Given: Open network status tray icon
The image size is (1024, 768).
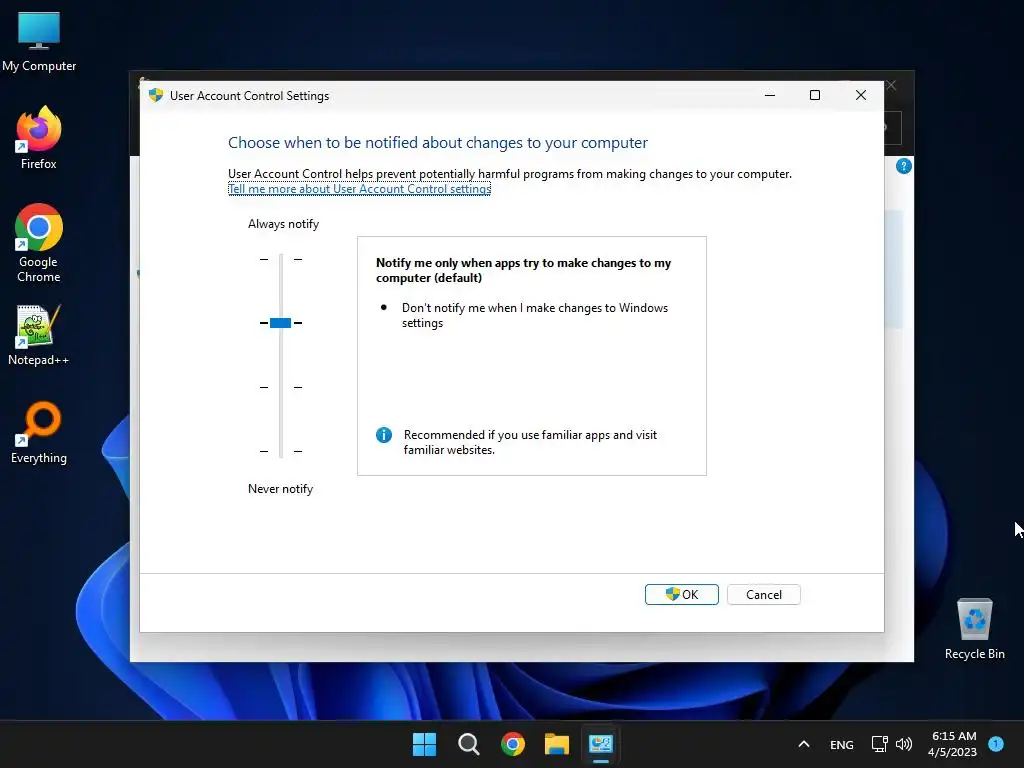Looking at the screenshot, I should tap(879, 744).
